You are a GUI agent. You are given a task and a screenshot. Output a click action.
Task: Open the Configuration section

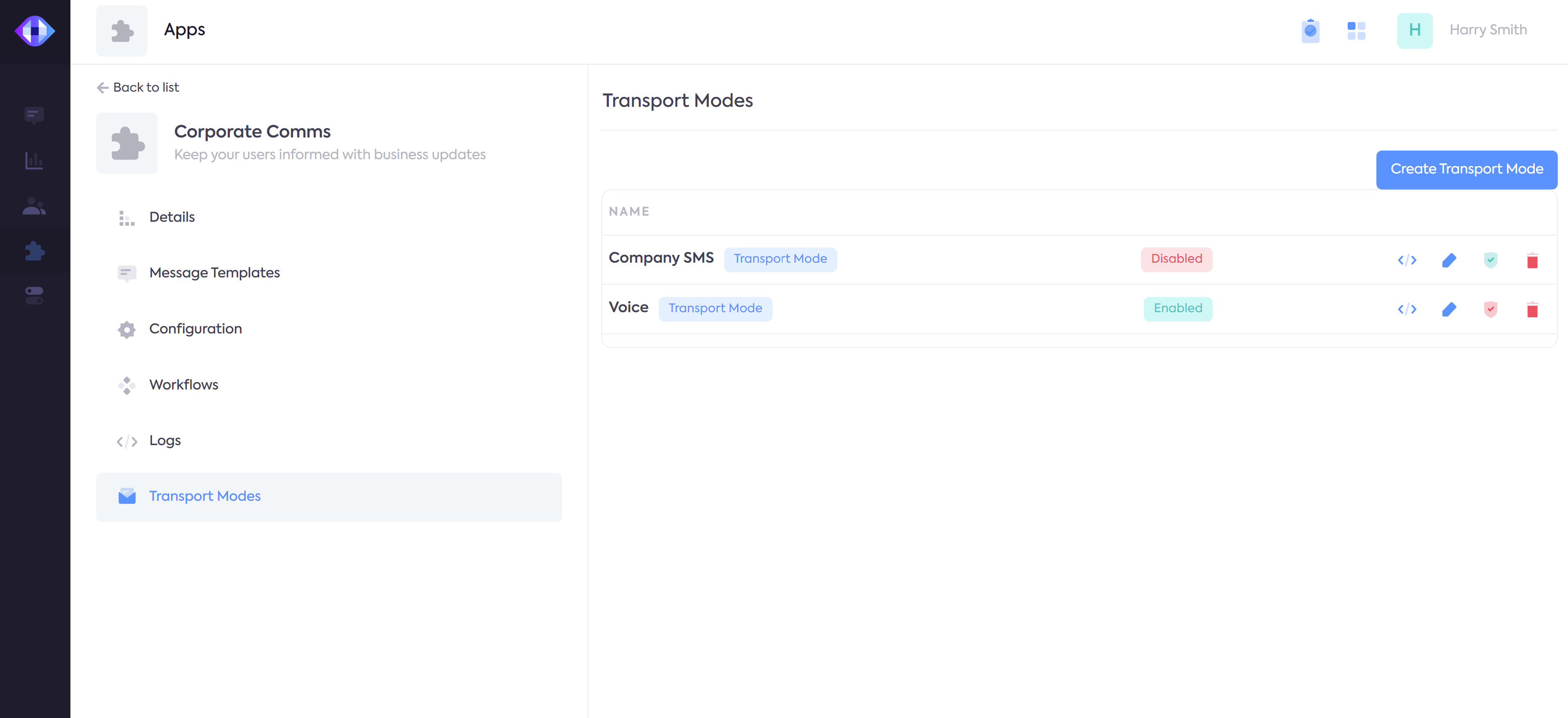click(195, 329)
